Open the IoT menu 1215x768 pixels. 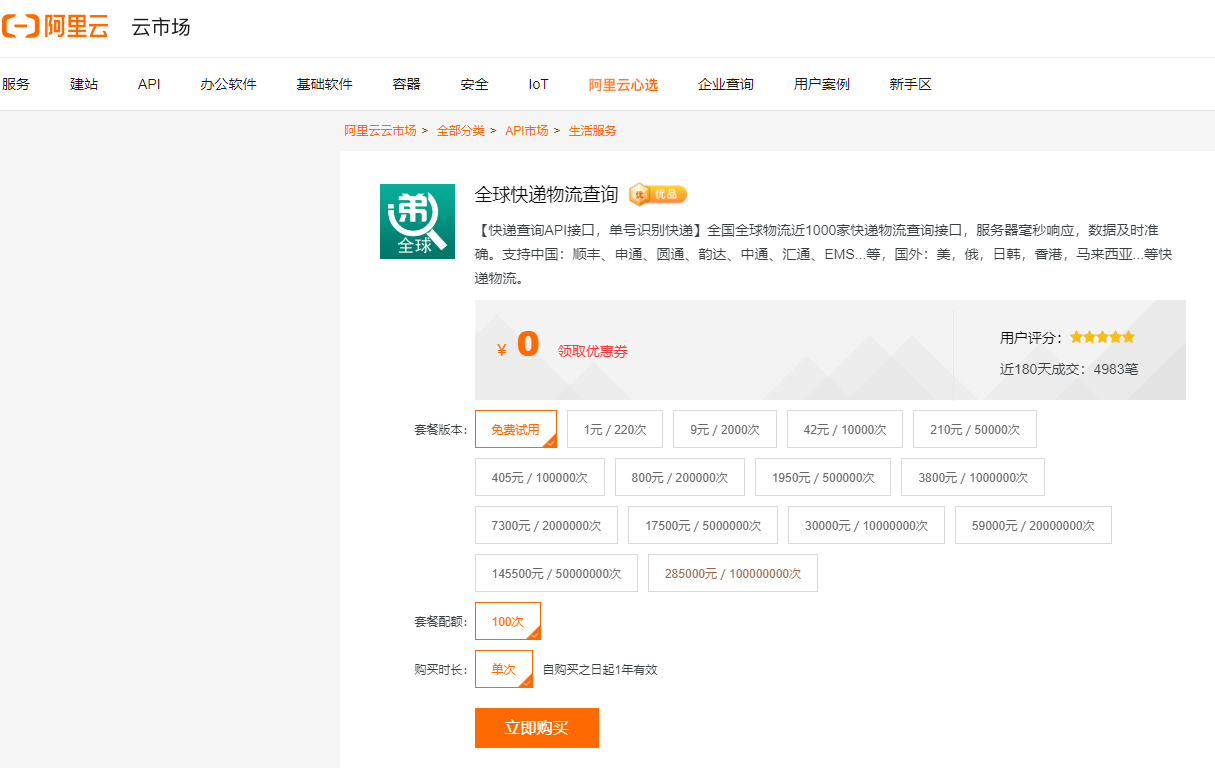point(539,84)
